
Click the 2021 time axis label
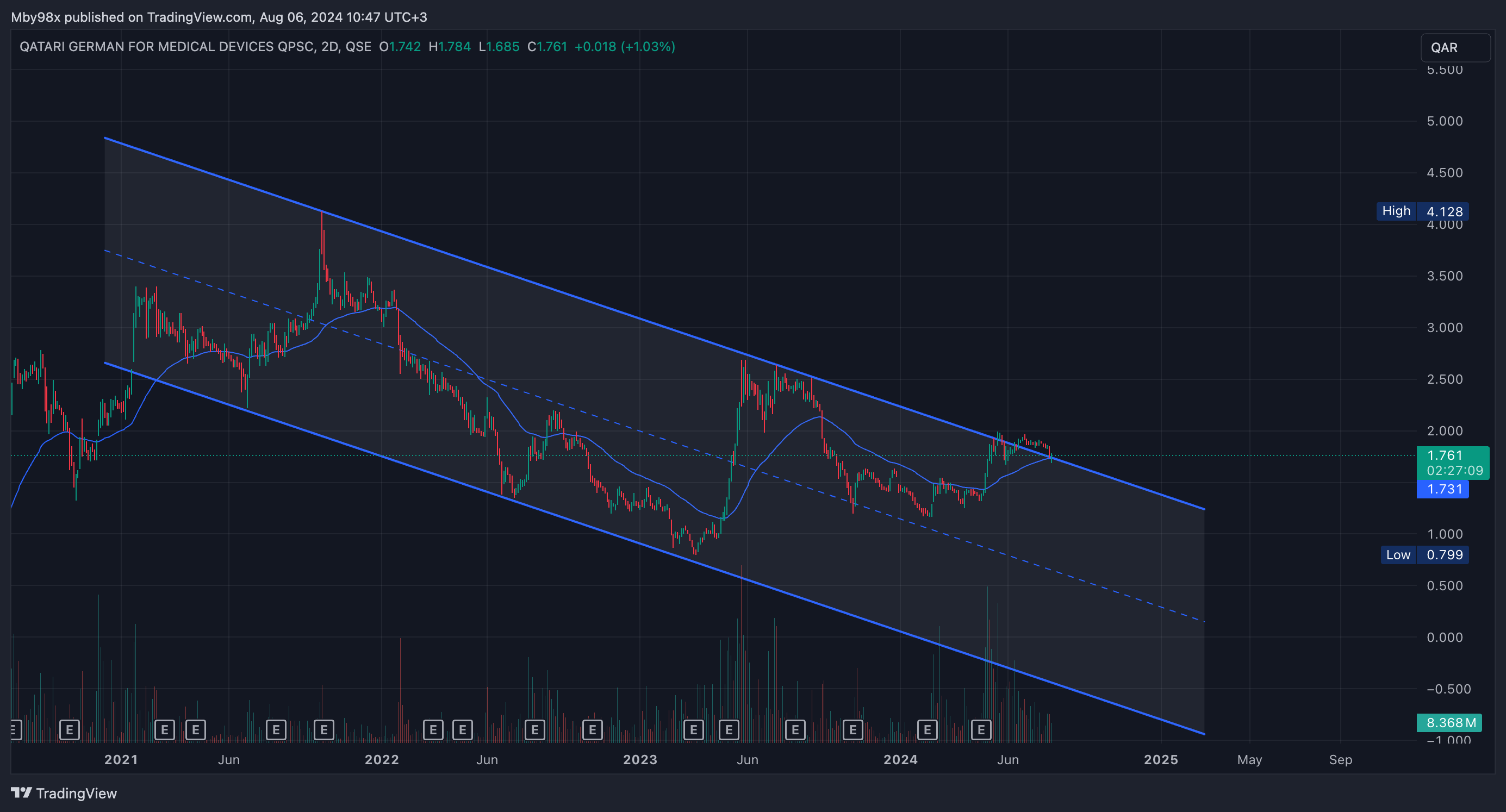[121, 759]
